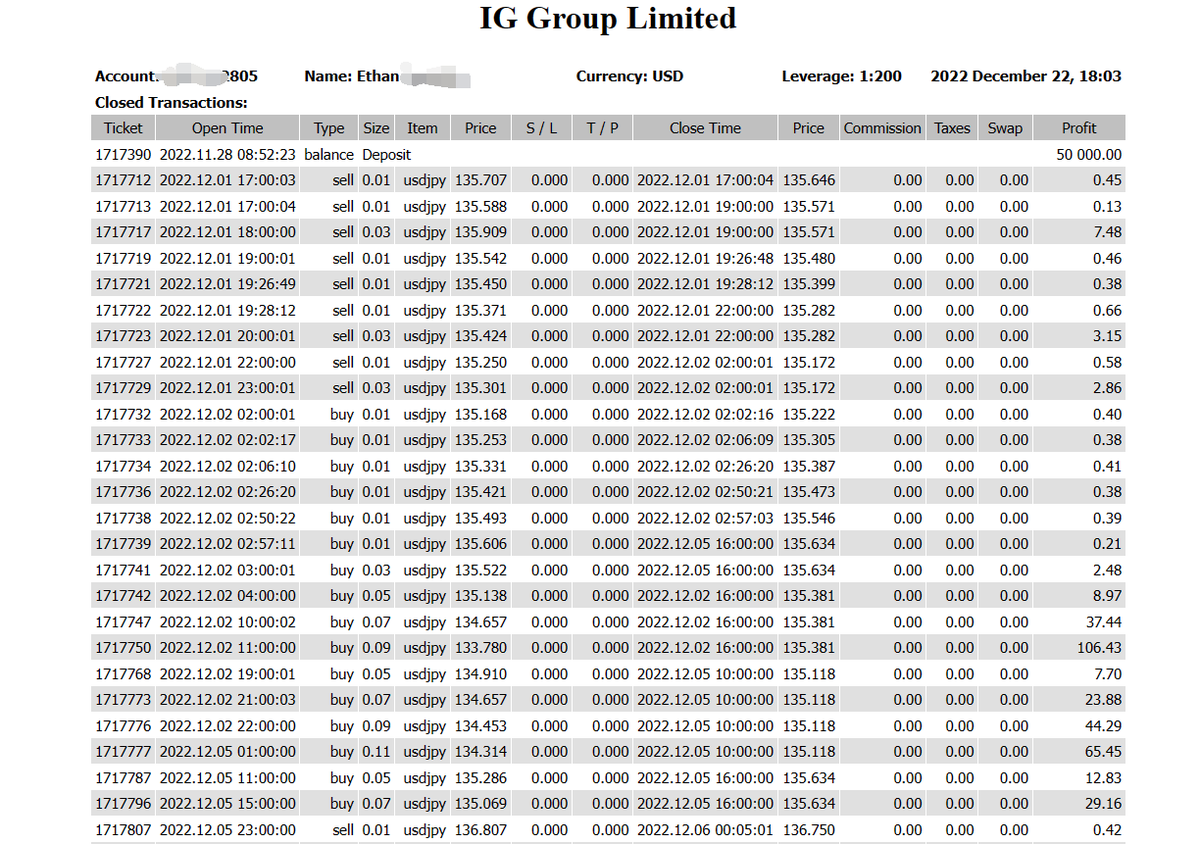Click profit value 37.44
Image resolution: width=1200 pixels, height=844 pixels.
(x=1104, y=622)
